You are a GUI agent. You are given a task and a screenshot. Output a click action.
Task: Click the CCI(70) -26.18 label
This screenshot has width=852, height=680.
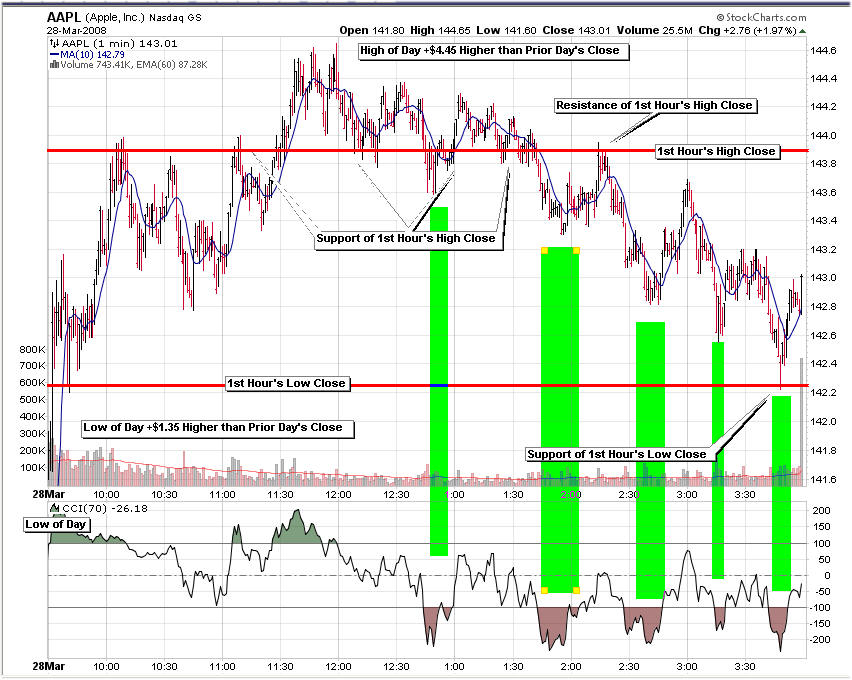click(x=105, y=509)
